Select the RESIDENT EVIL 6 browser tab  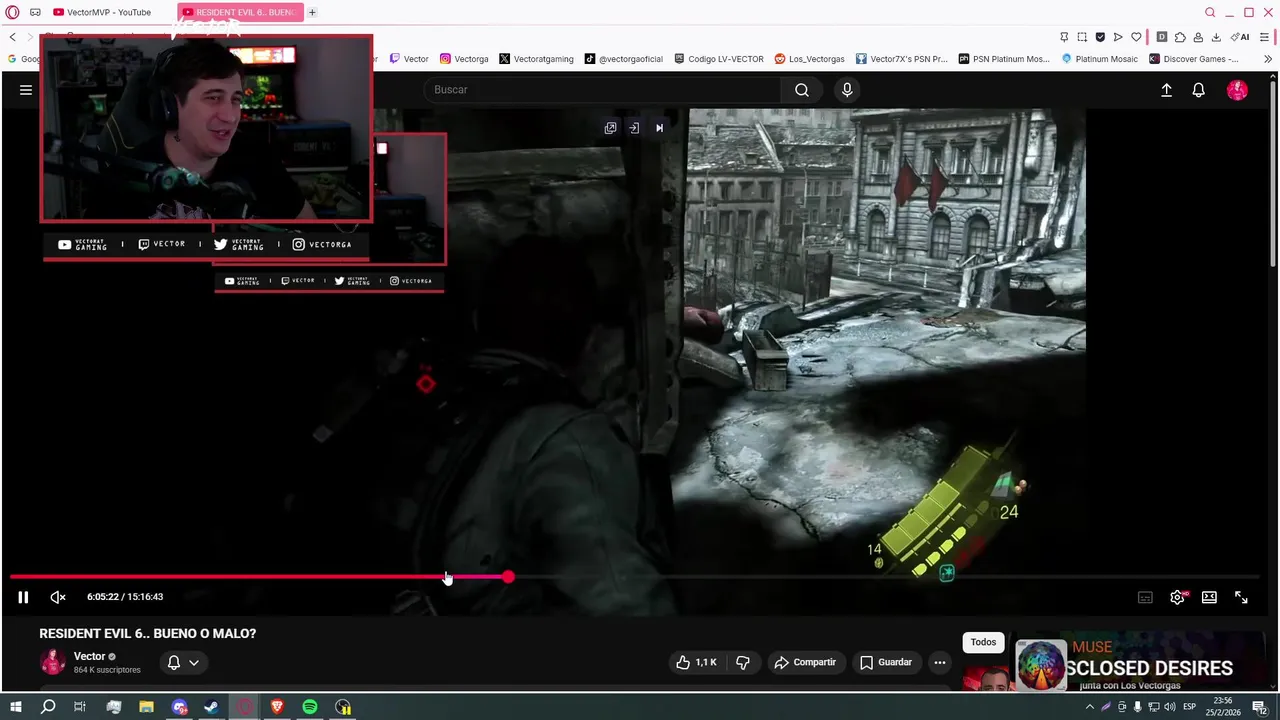click(x=240, y=12)
